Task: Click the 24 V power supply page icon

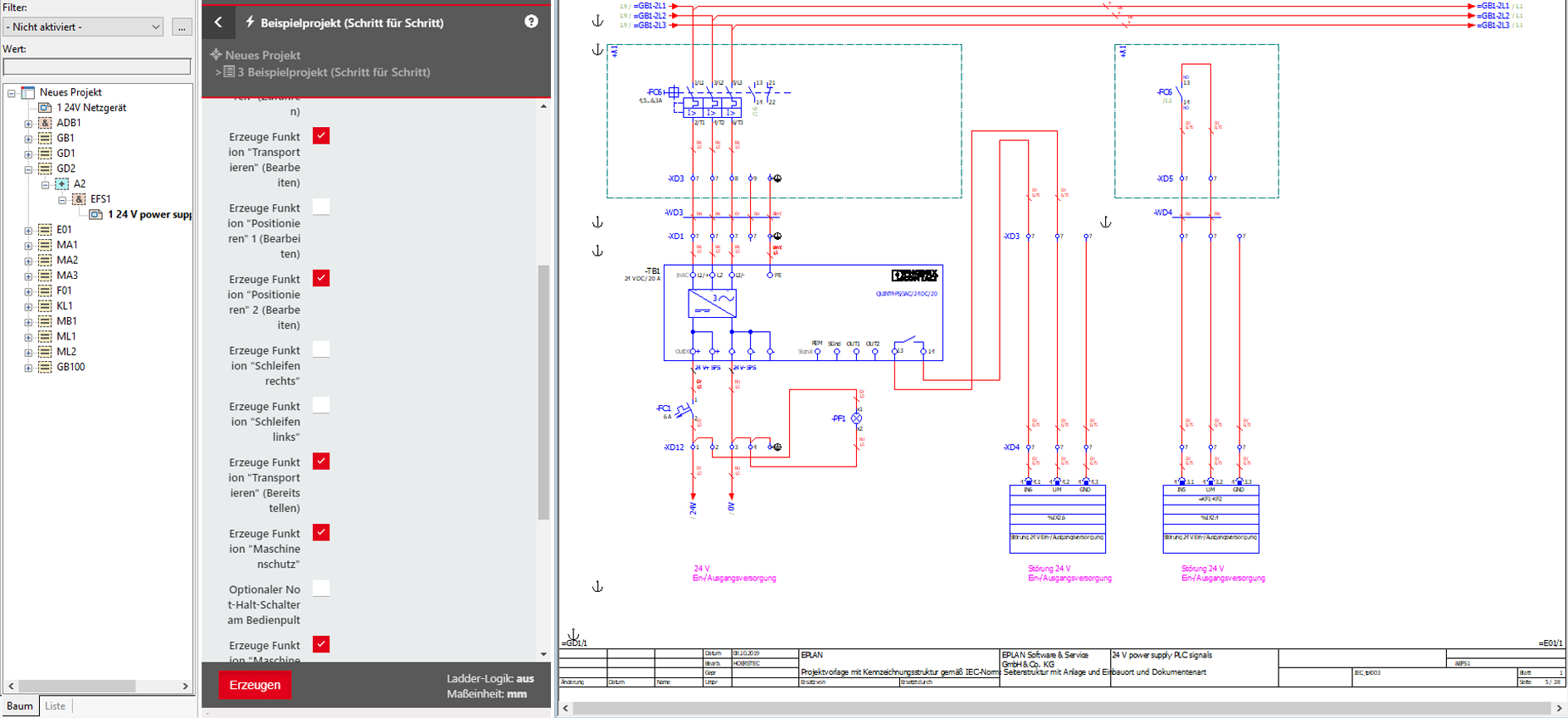Action: pos(96,215)
